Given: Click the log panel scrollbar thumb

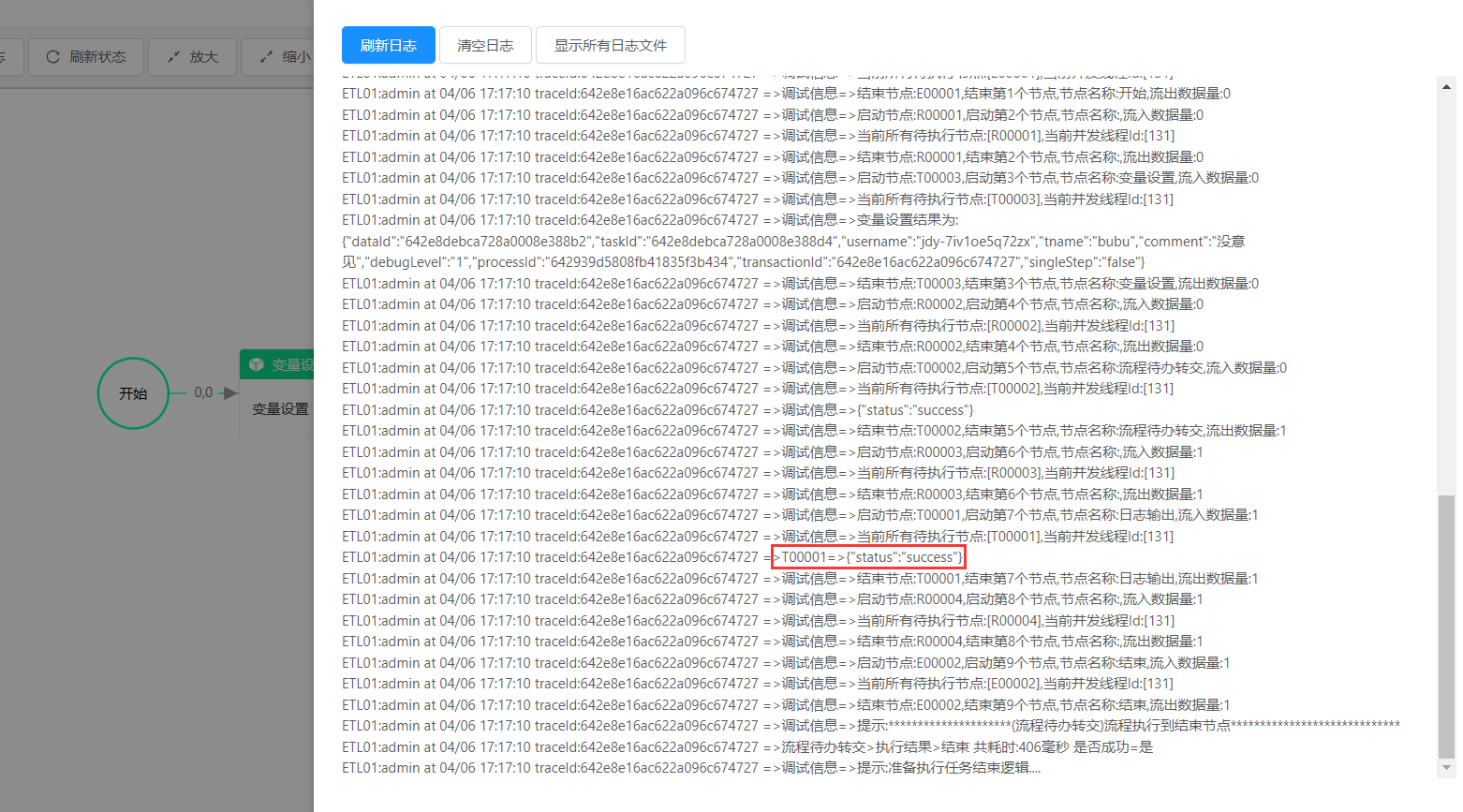Looking at the screenshot, I should 1446,626.
